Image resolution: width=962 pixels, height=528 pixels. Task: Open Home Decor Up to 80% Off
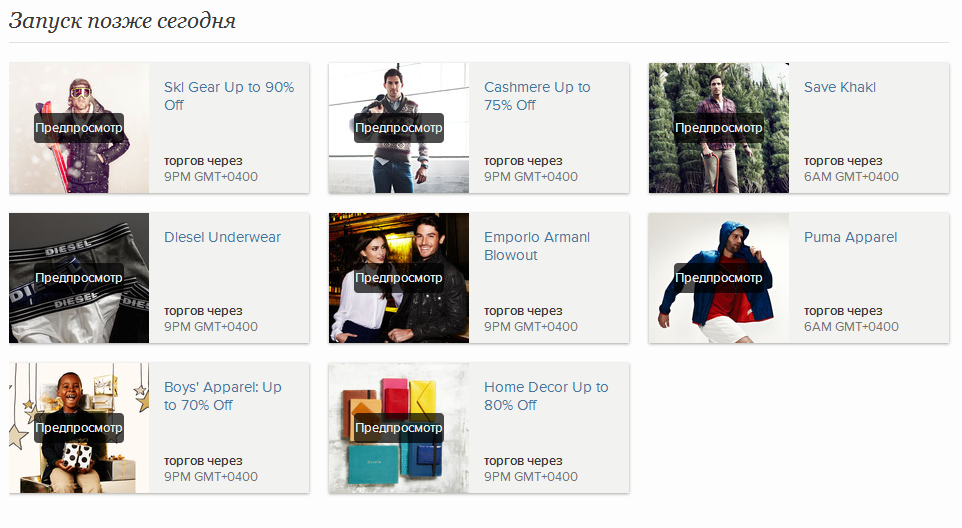point(546,396)
